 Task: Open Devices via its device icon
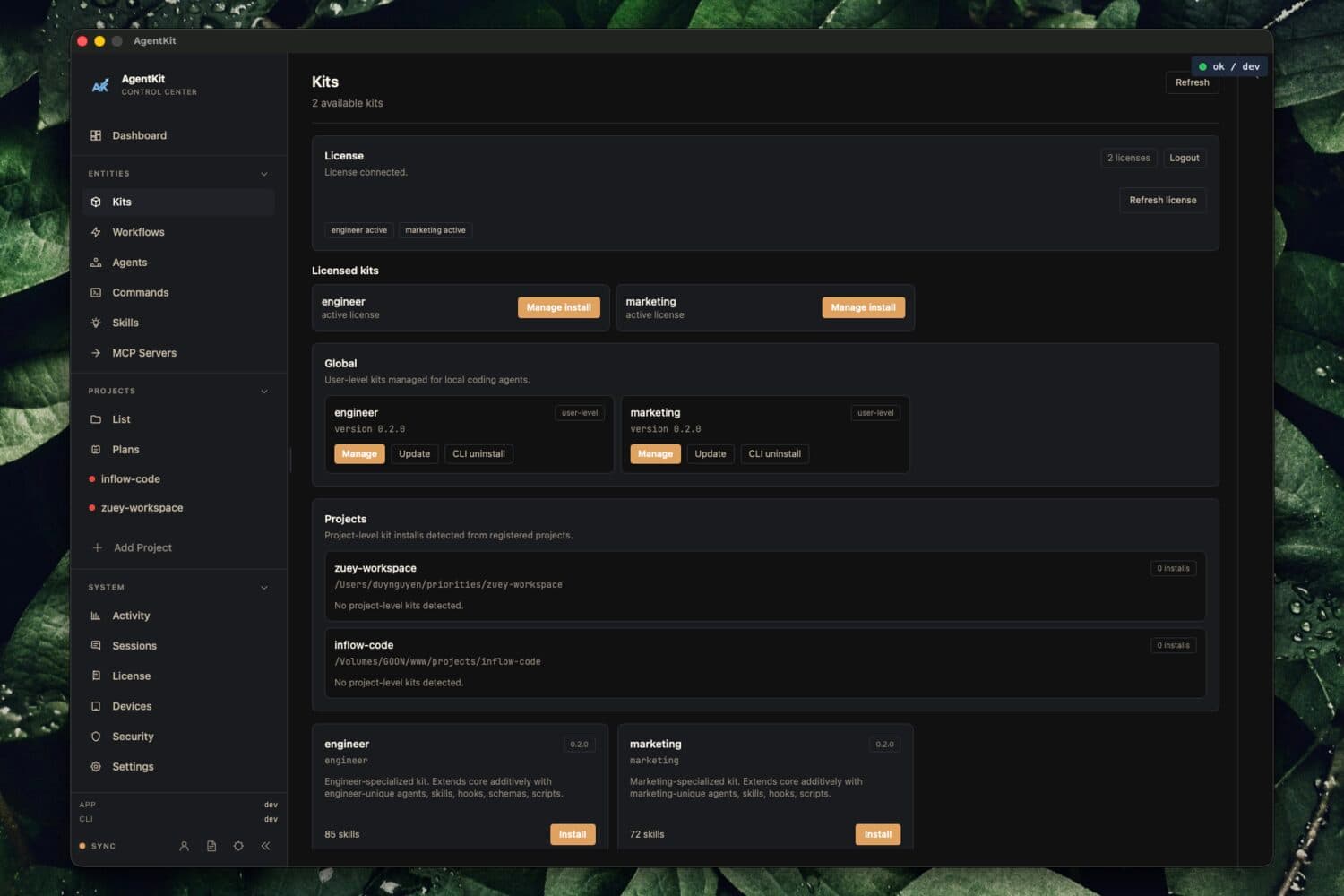pos(96,706)
